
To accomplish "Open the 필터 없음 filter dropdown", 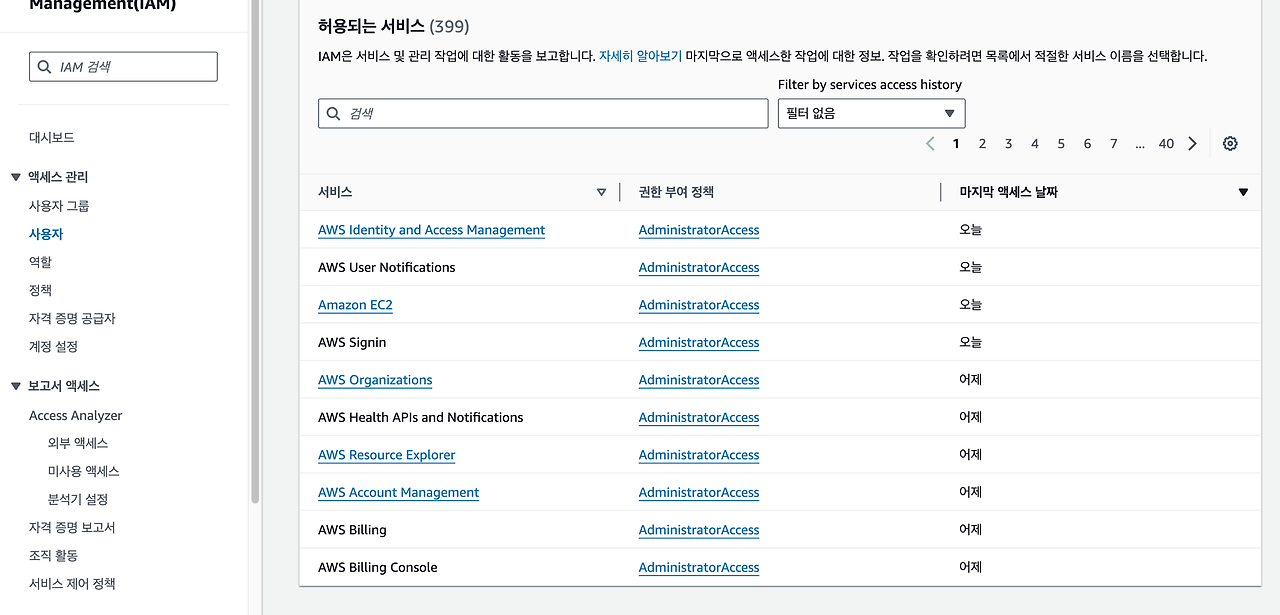I will tap(871, 113).
